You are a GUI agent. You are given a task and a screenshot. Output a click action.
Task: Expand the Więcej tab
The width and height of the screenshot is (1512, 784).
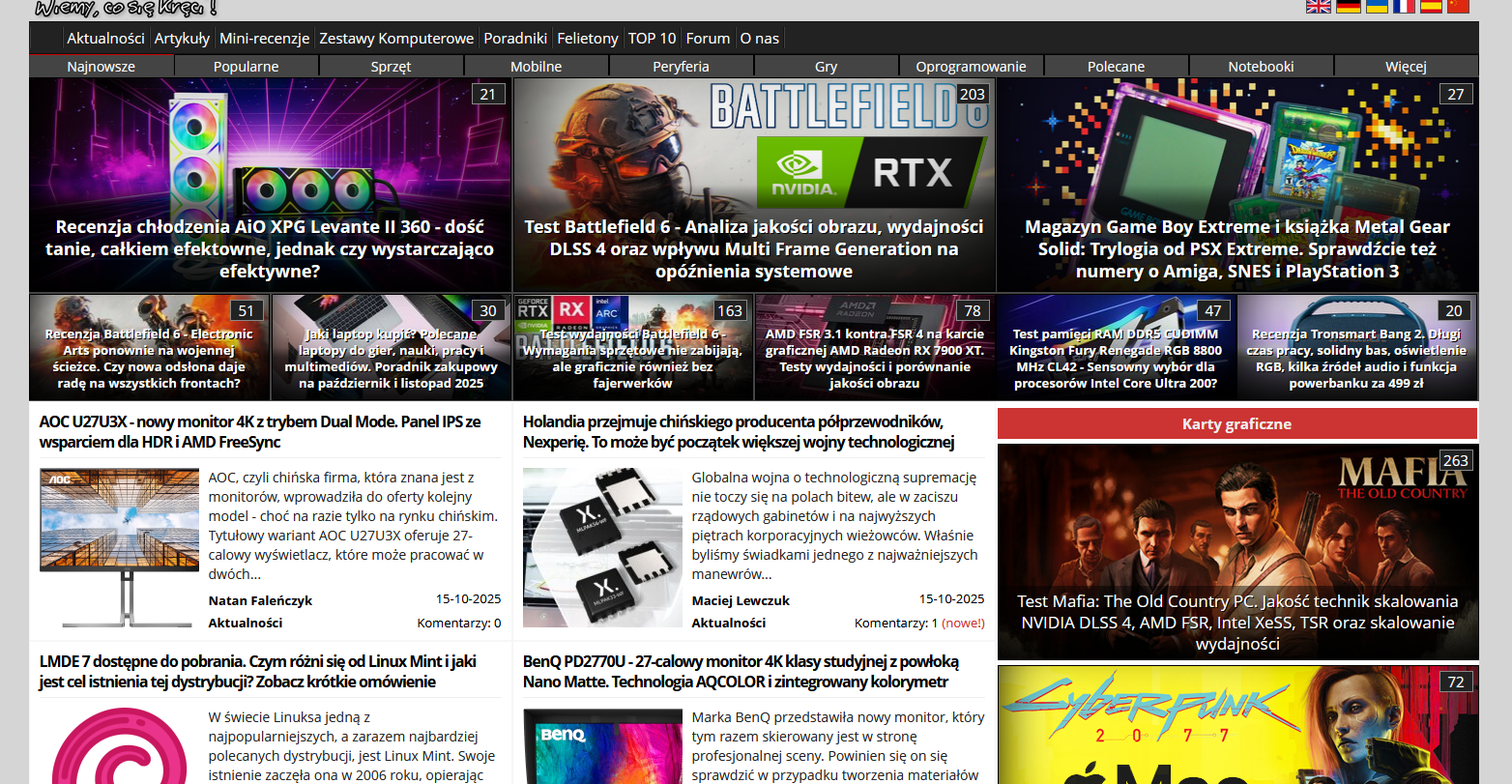(x=1406, y=67)
